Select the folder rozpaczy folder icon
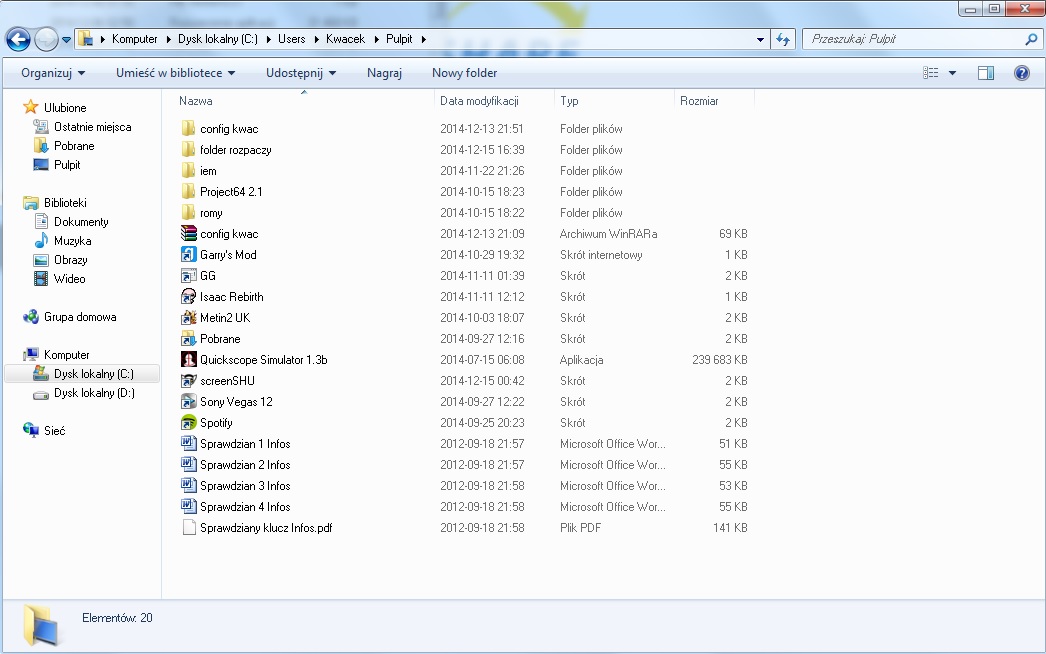This screenshot has width=1046, height=654. 189,149
